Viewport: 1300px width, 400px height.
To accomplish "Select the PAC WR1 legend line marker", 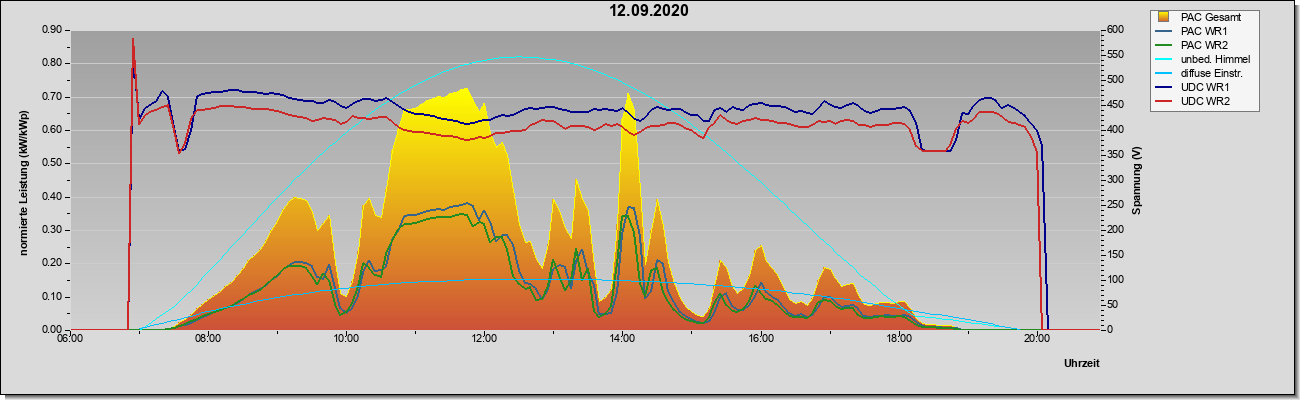I will [1164, 31].
